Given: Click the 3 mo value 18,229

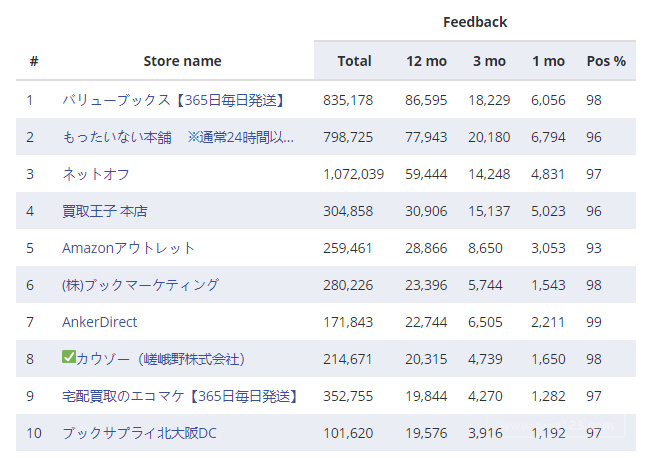Looking at the screenshot, I should [x=489, y=100].
